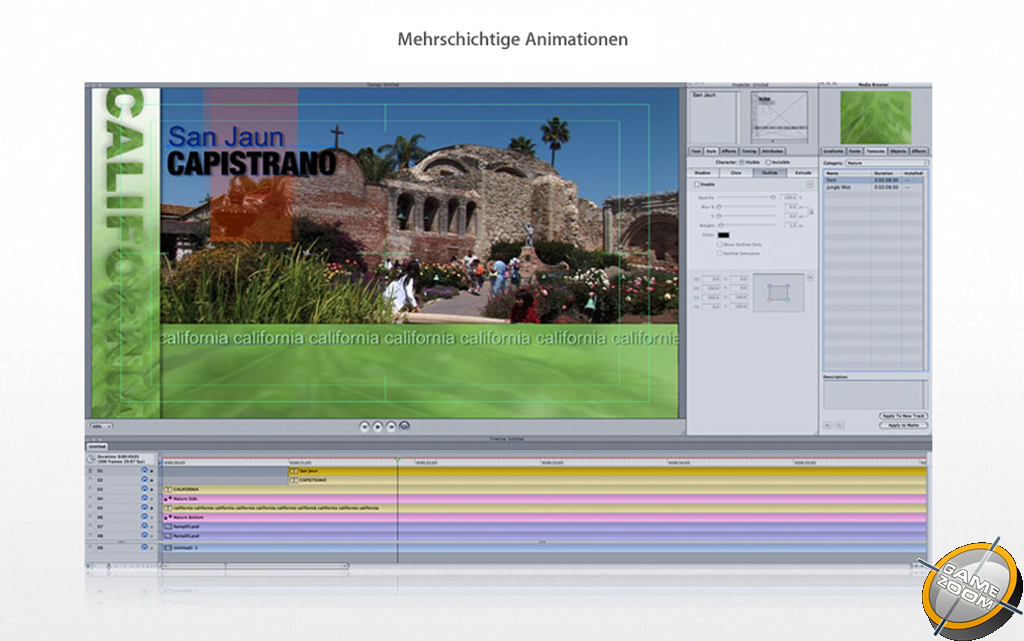Open the Effects tab in Inspector

coord(729,151)
